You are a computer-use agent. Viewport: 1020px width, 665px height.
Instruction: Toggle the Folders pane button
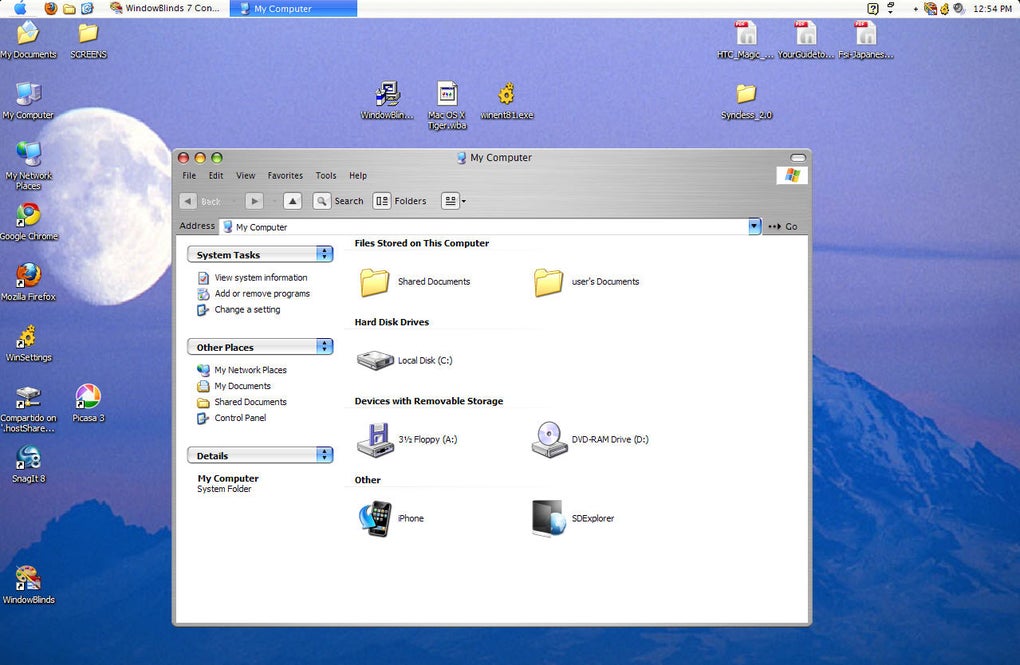pyautogui.click(x=400, y=201)
